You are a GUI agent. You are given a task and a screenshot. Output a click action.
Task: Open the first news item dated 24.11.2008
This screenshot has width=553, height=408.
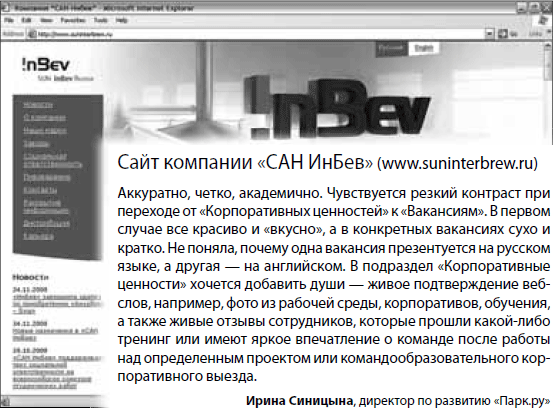click(56, 304)
